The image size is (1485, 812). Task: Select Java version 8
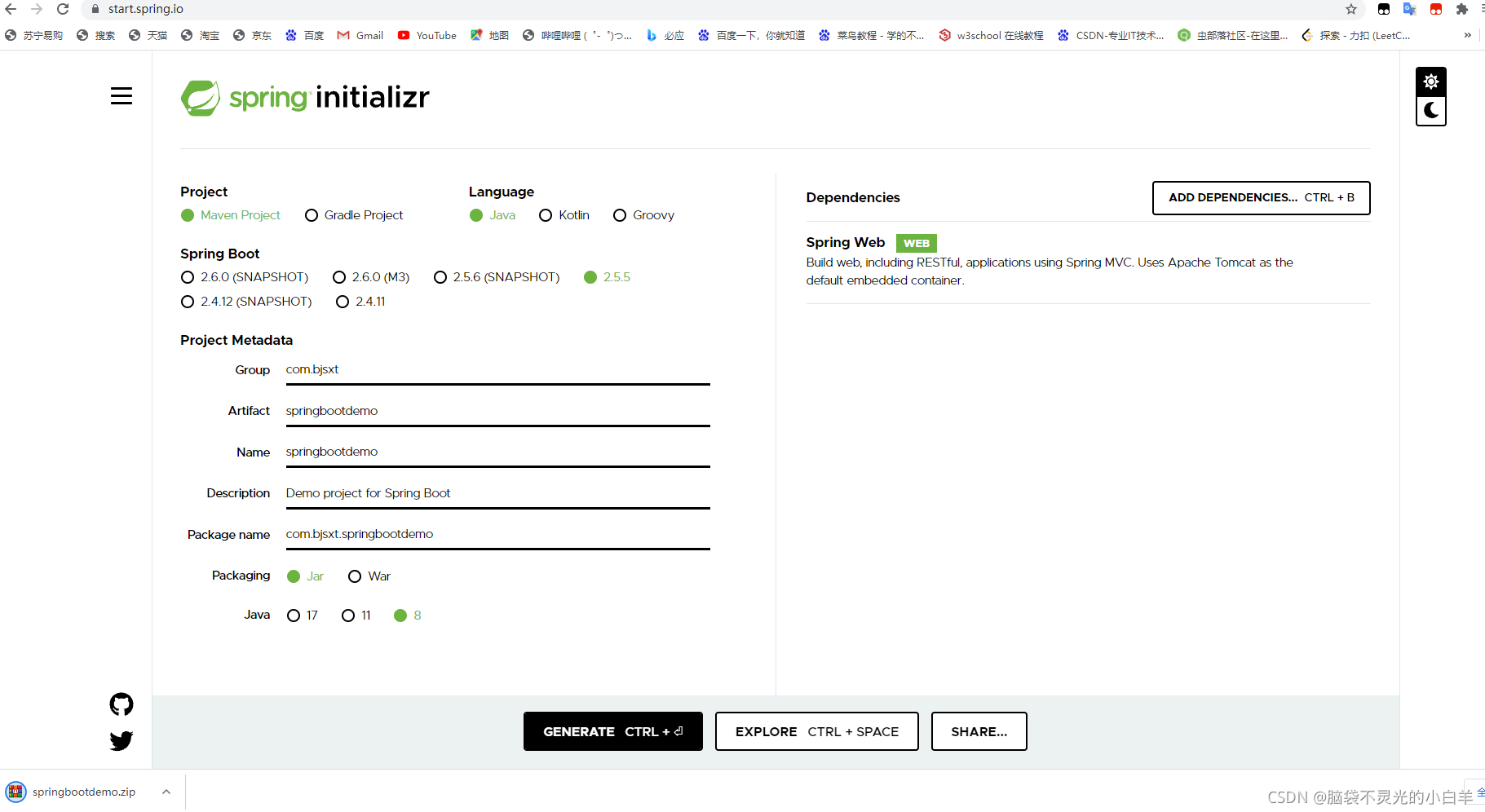click(x=408, y=616)
